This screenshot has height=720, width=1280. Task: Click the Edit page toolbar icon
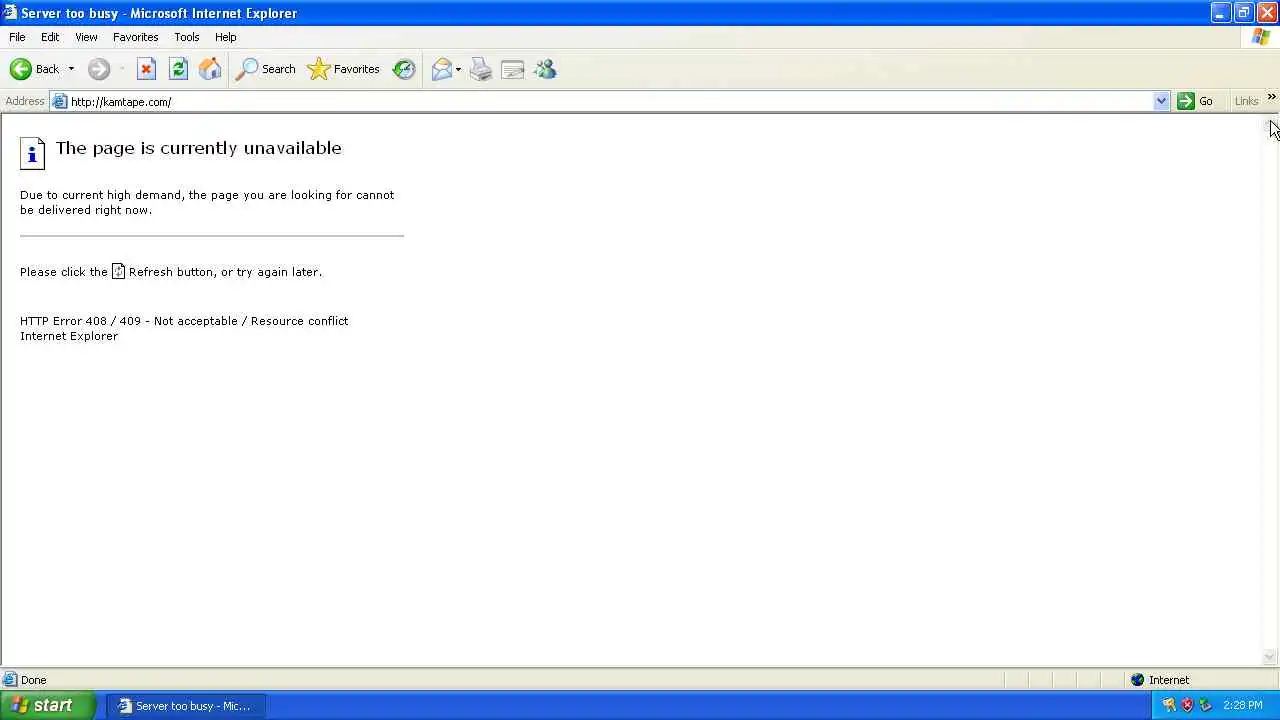coord(513,69)
